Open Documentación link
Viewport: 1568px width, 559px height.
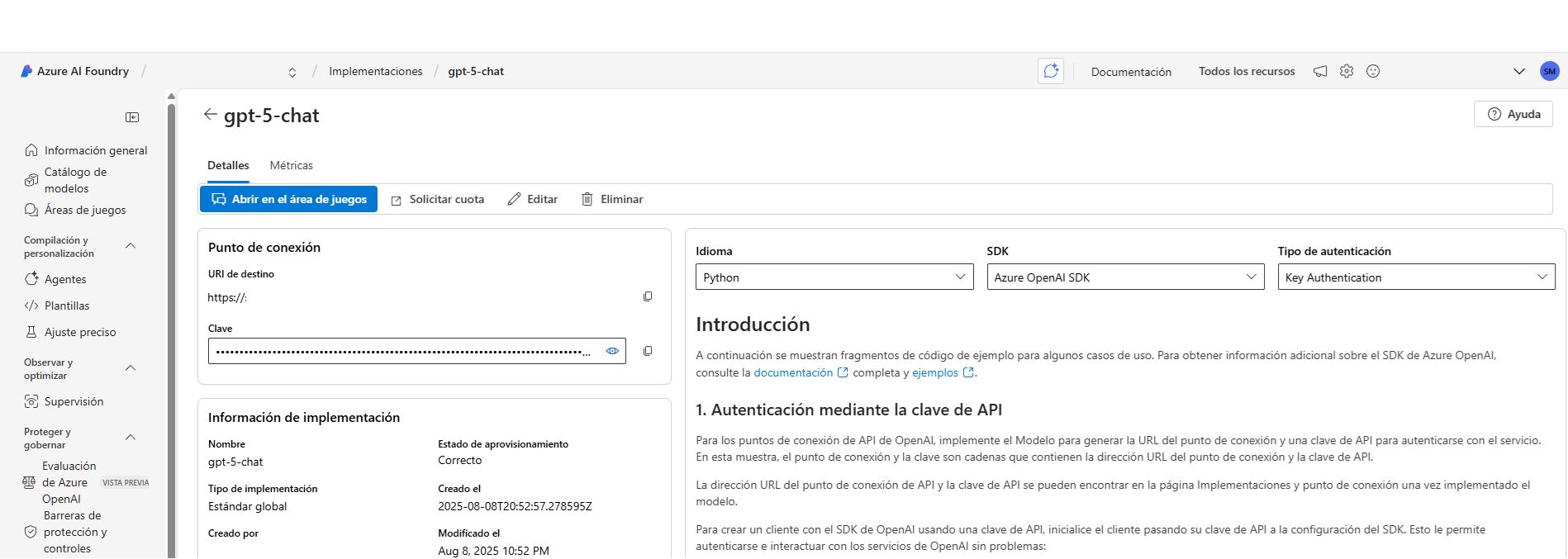[1131, 72]
